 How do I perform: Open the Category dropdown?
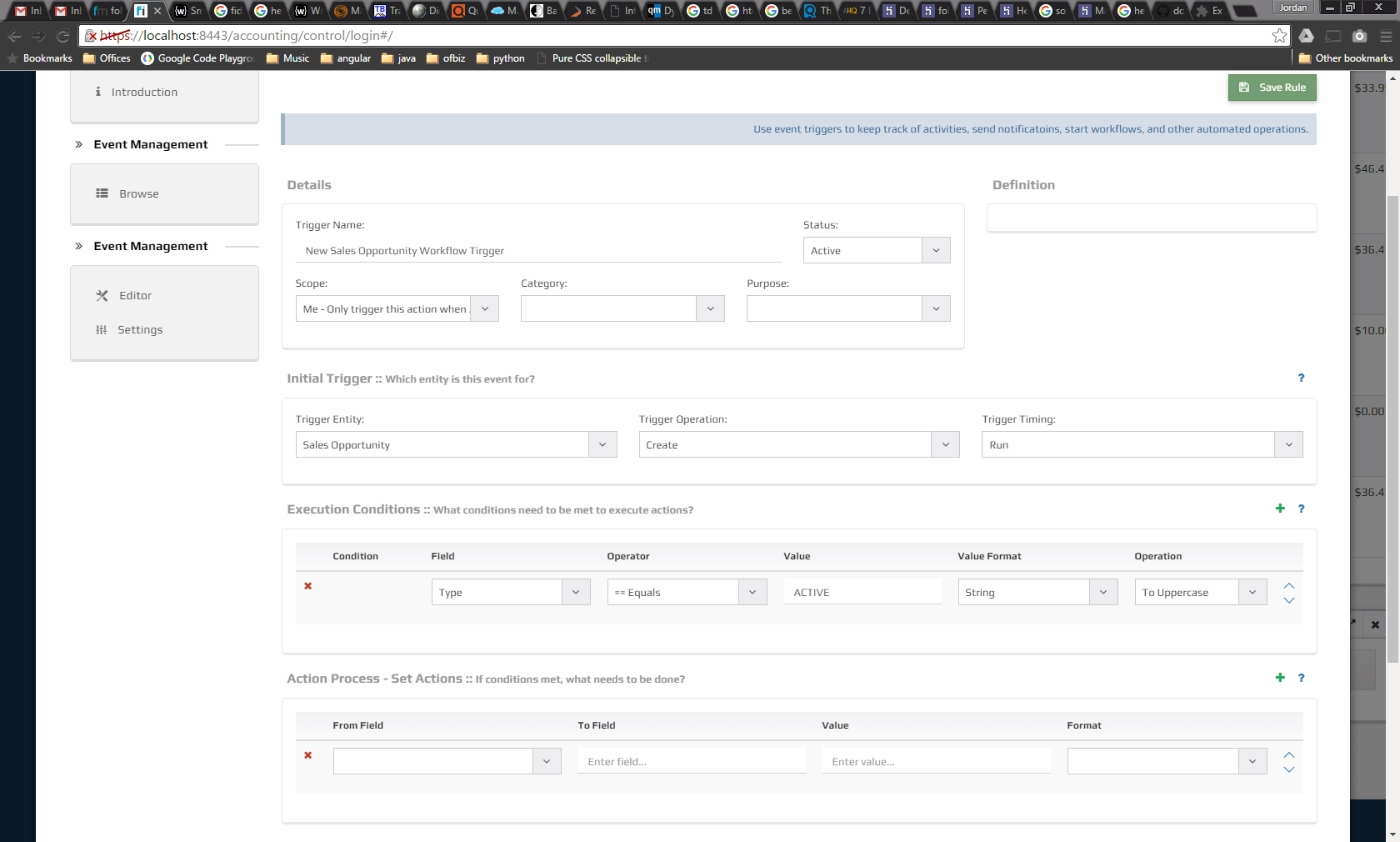[622, 308]
